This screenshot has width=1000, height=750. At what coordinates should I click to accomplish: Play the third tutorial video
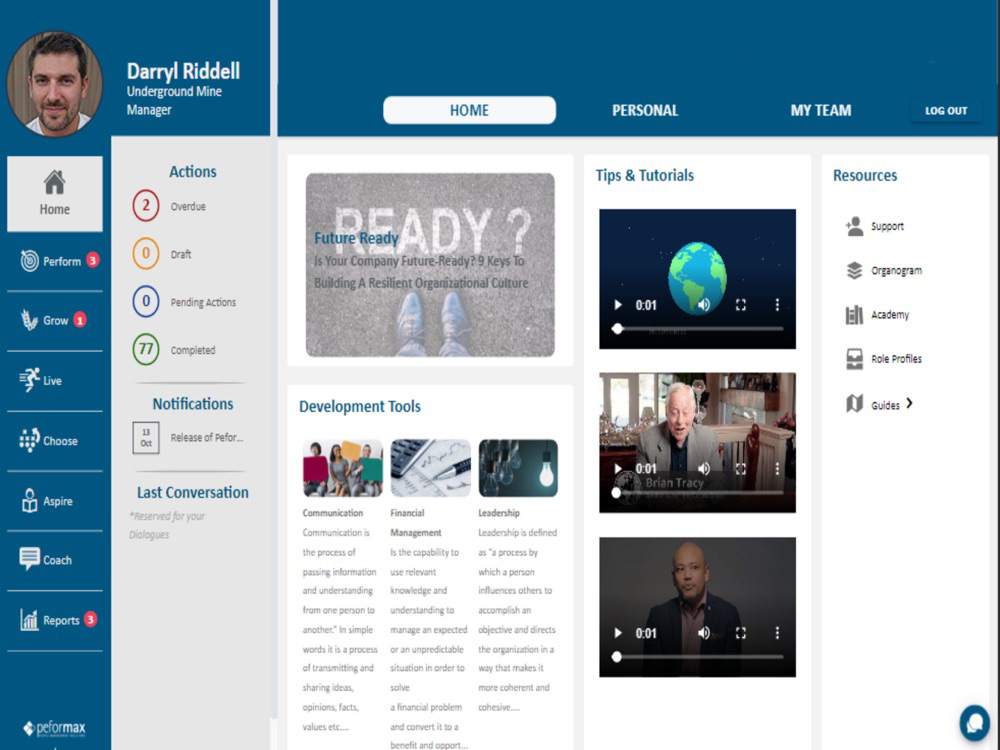coord(617,633)
